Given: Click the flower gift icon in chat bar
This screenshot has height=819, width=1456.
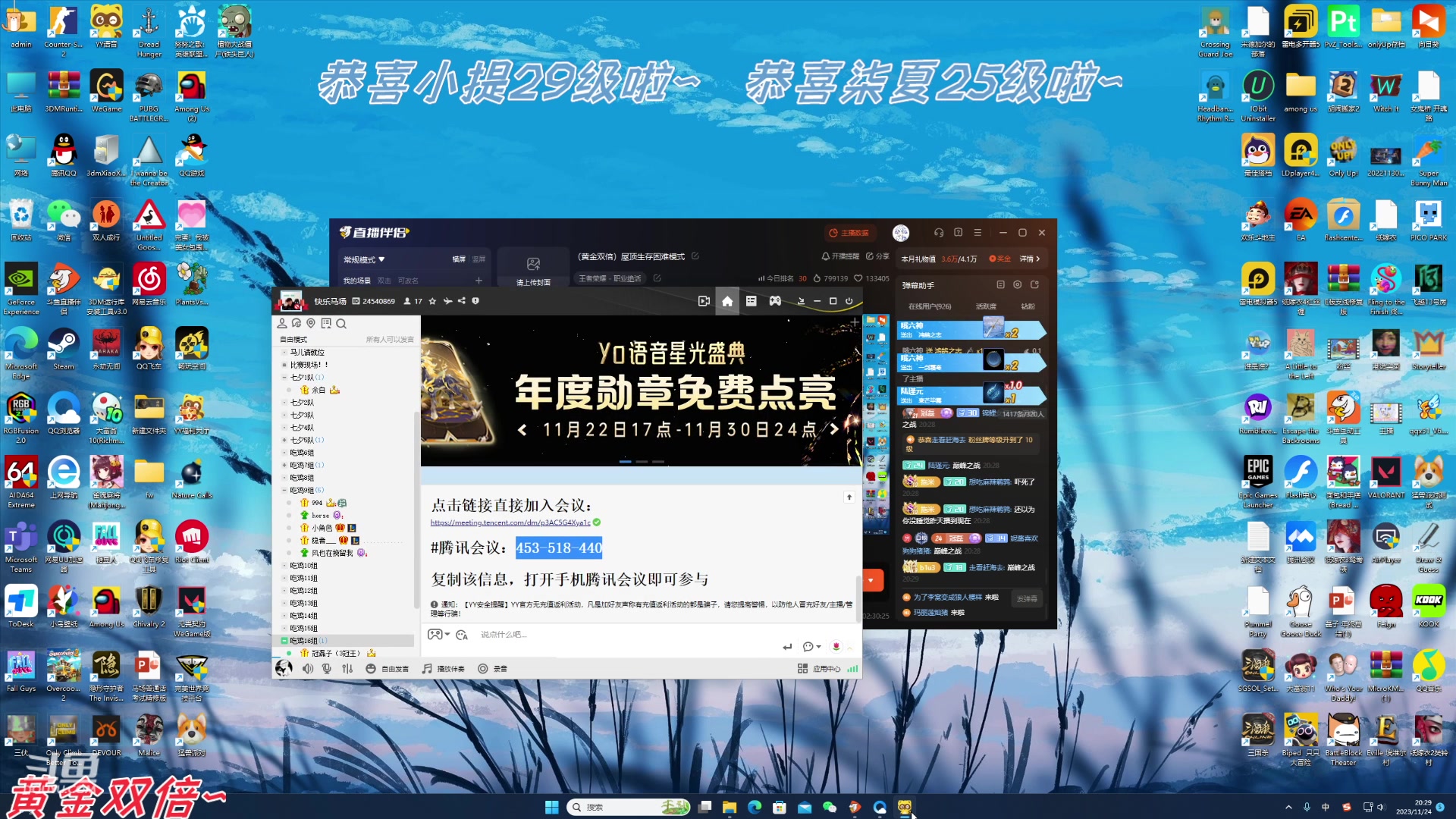Looking at the screenshot, I should point(836,647).
